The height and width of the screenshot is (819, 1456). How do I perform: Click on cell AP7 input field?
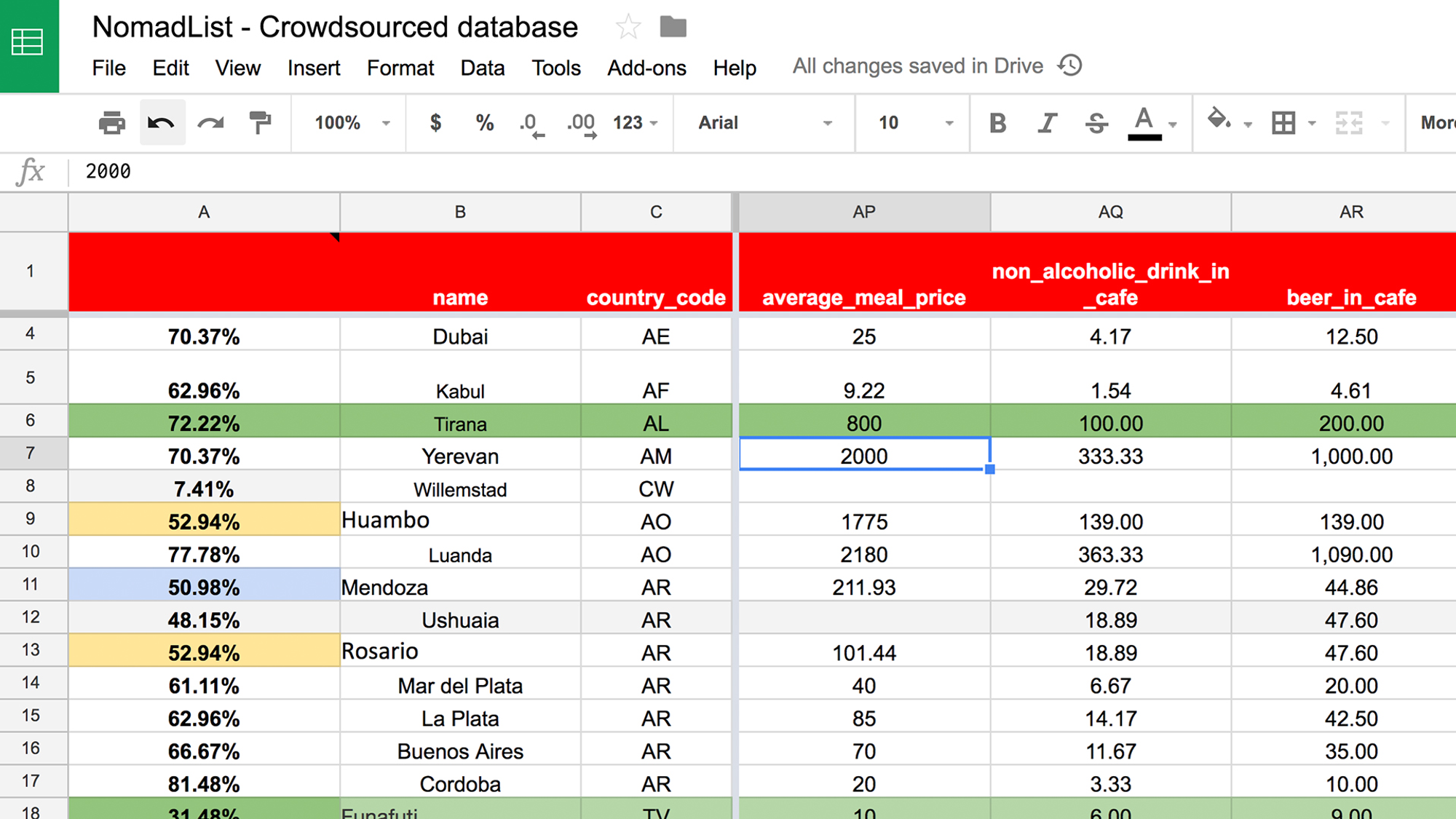tap(863, 456)
